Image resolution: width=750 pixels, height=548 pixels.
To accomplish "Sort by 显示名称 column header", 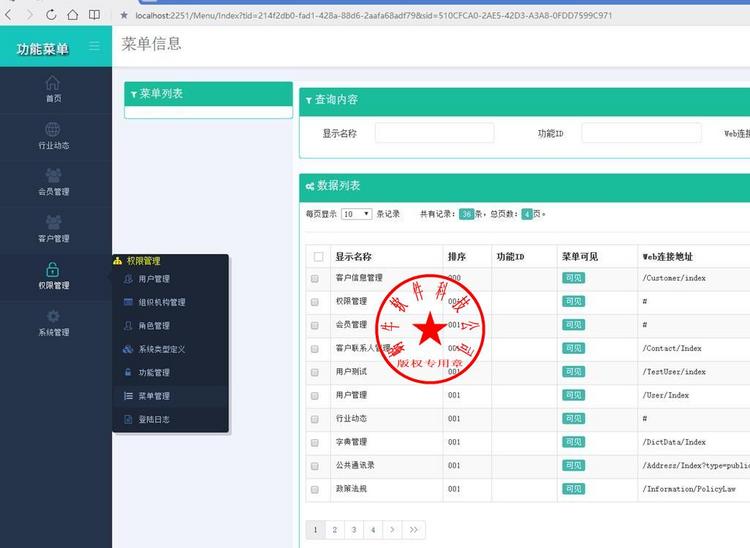I will coord(353,257).
